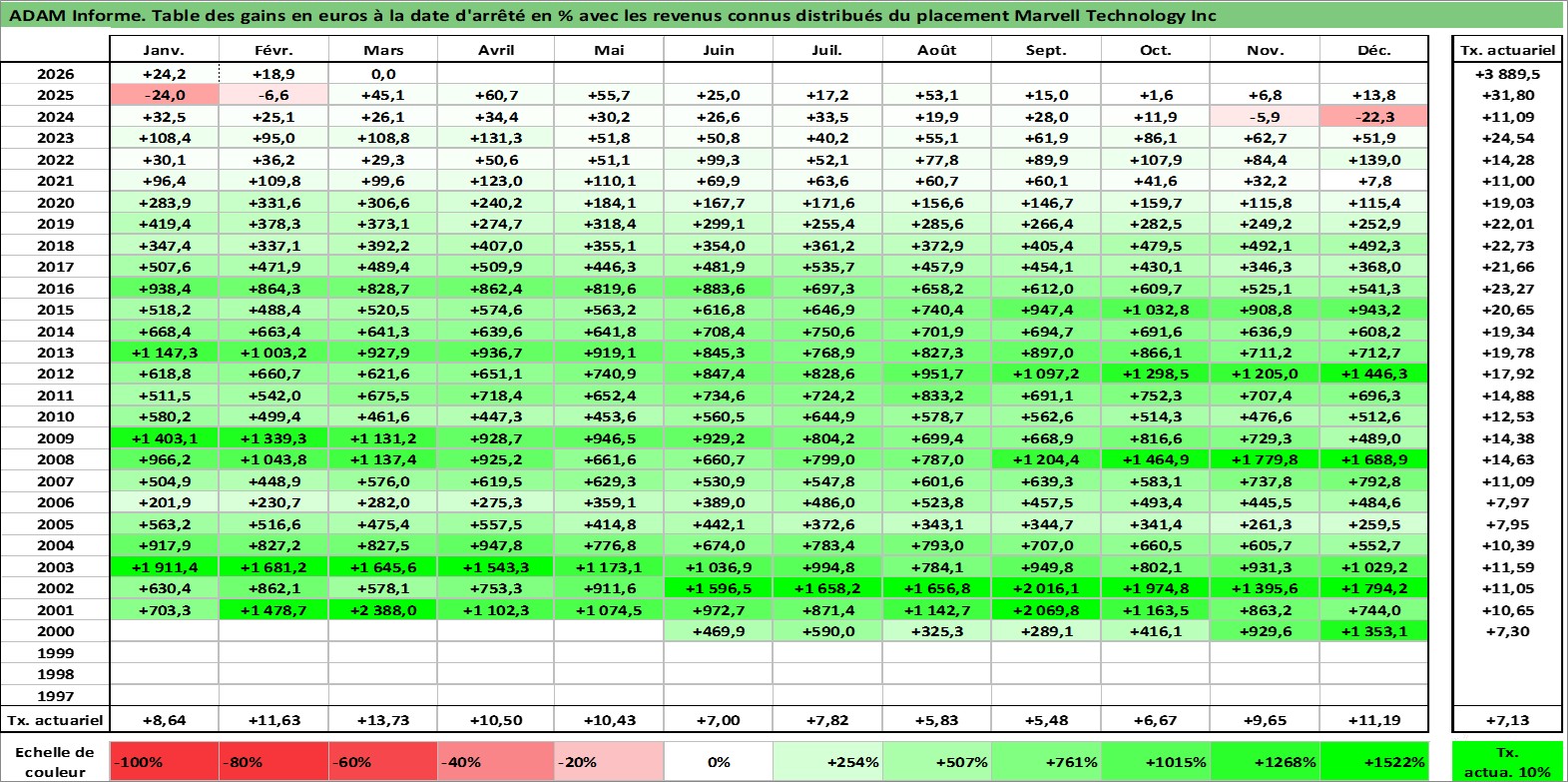Image resolution: width=1568 pixels, height=782 pixels.
Task: Select the 1997 row label
Action: click(55, 696)
